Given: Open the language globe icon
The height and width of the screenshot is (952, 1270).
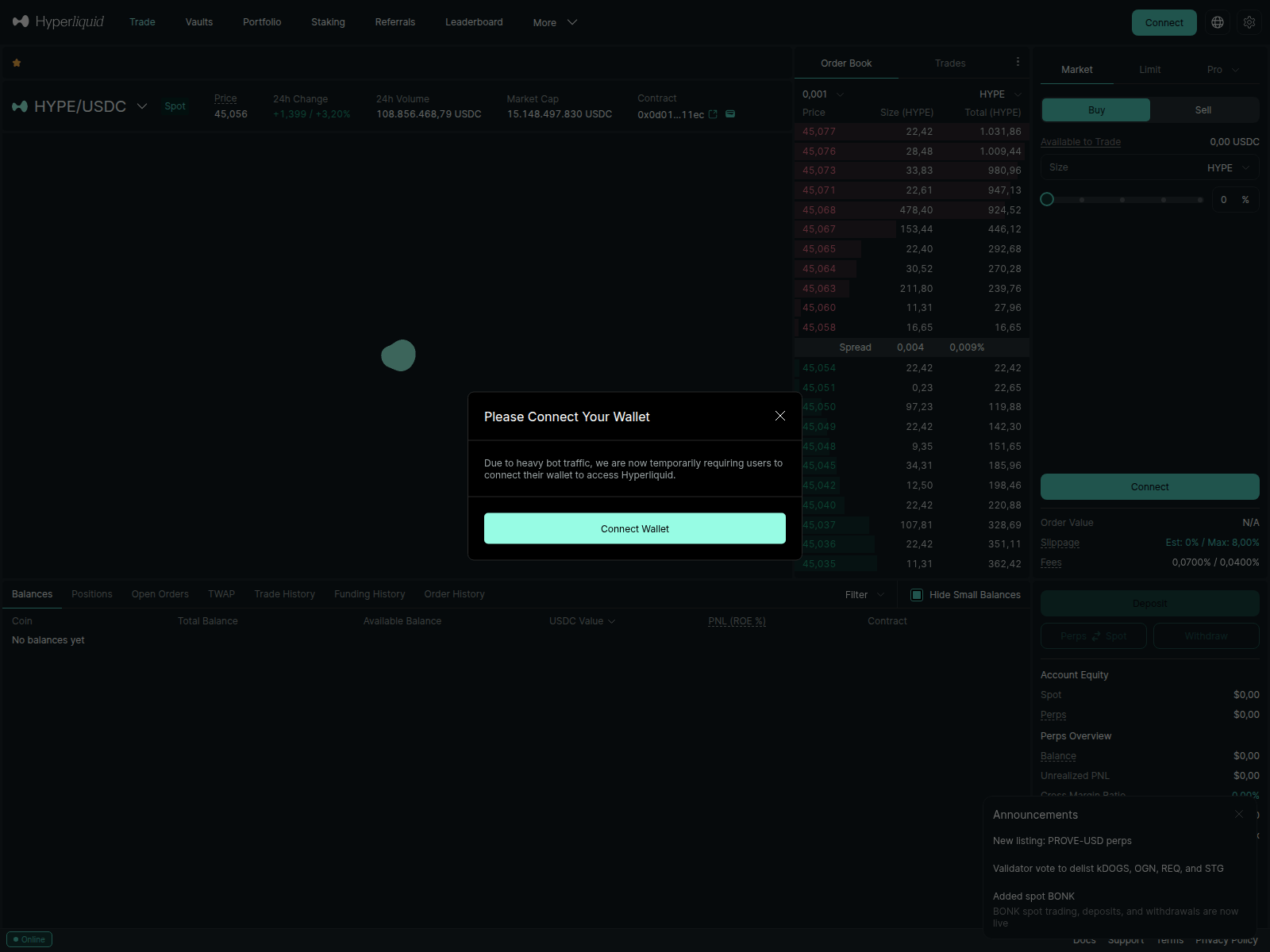Looking at the screenshot, I should point(1218,22).
